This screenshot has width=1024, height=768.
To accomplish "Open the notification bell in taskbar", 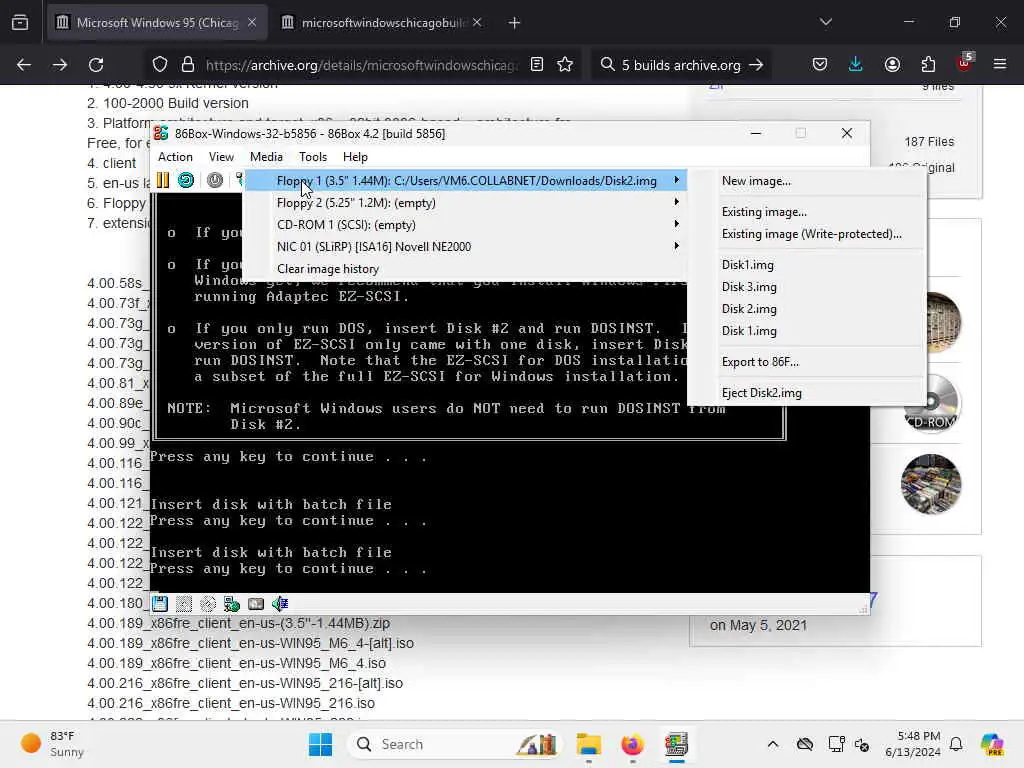I will (x=956, y=744).
